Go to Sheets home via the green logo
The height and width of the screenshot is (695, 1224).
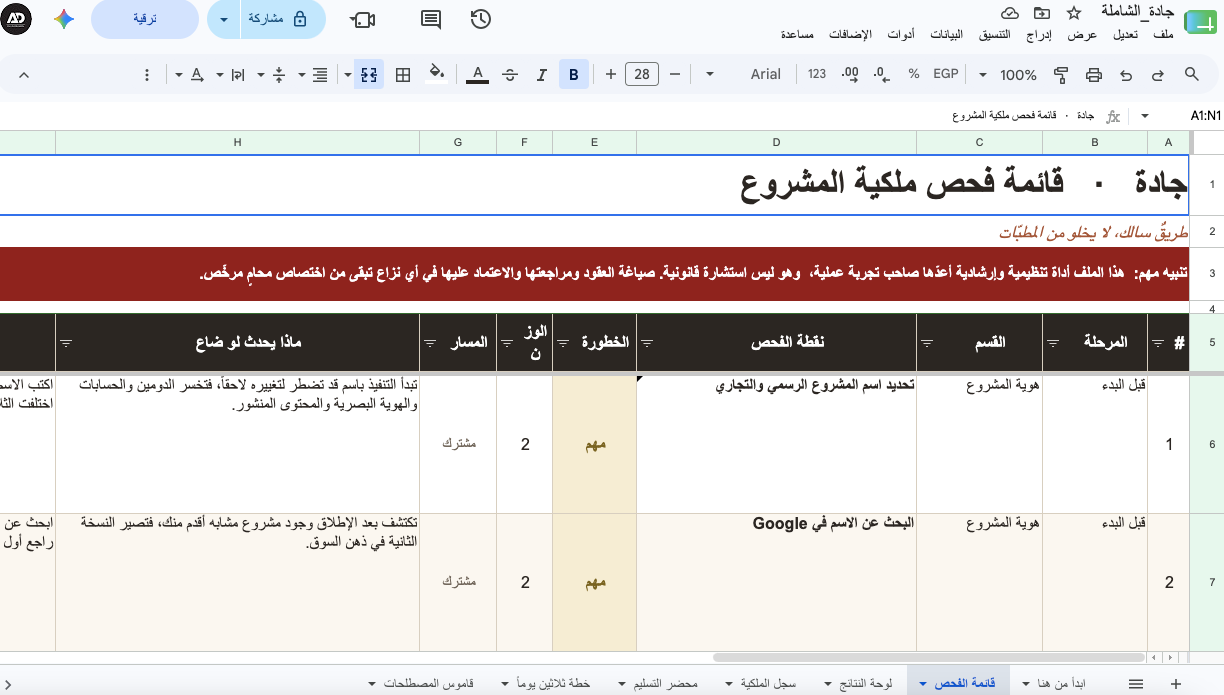coord(1200,21)
